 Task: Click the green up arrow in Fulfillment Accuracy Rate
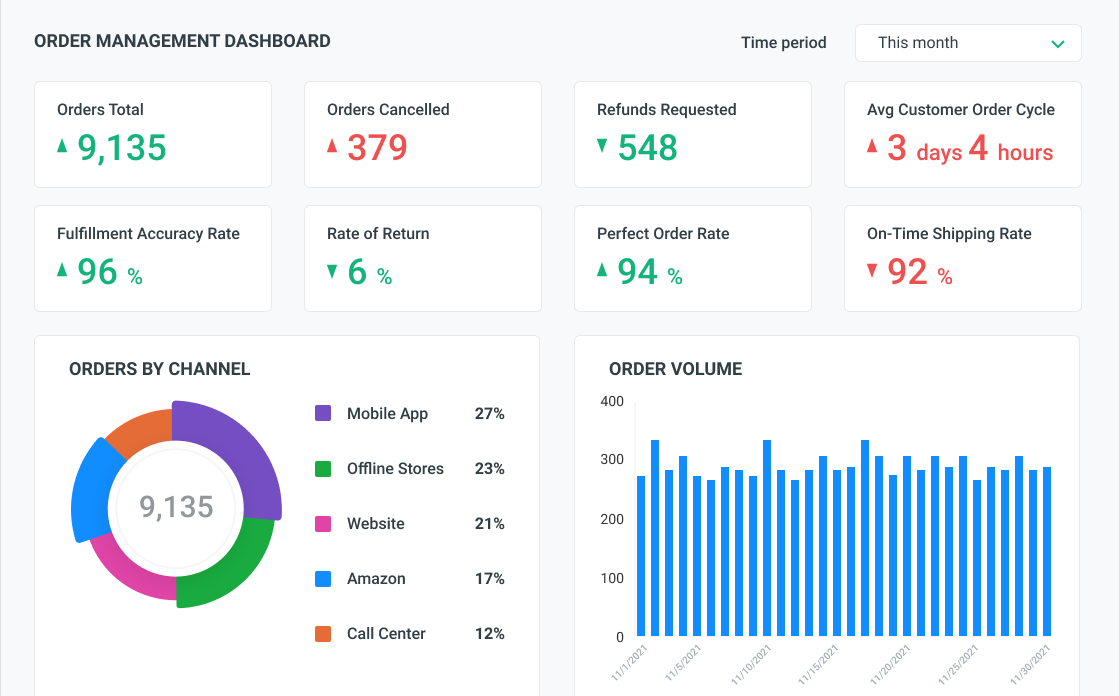62,269
